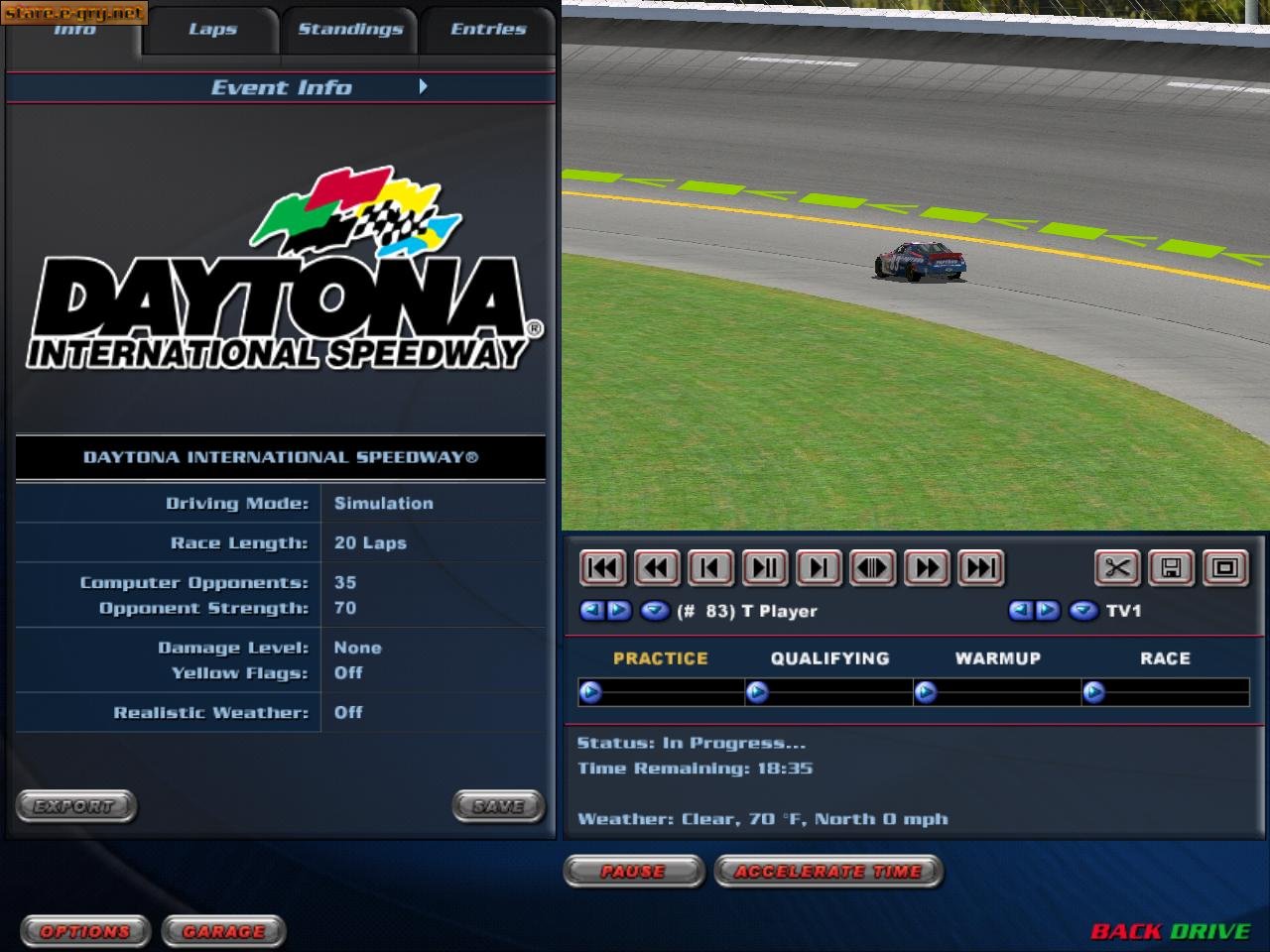Select the fast rewind replay icon
The width and height of the screenshot is (1270, 952).
point(657,567)
